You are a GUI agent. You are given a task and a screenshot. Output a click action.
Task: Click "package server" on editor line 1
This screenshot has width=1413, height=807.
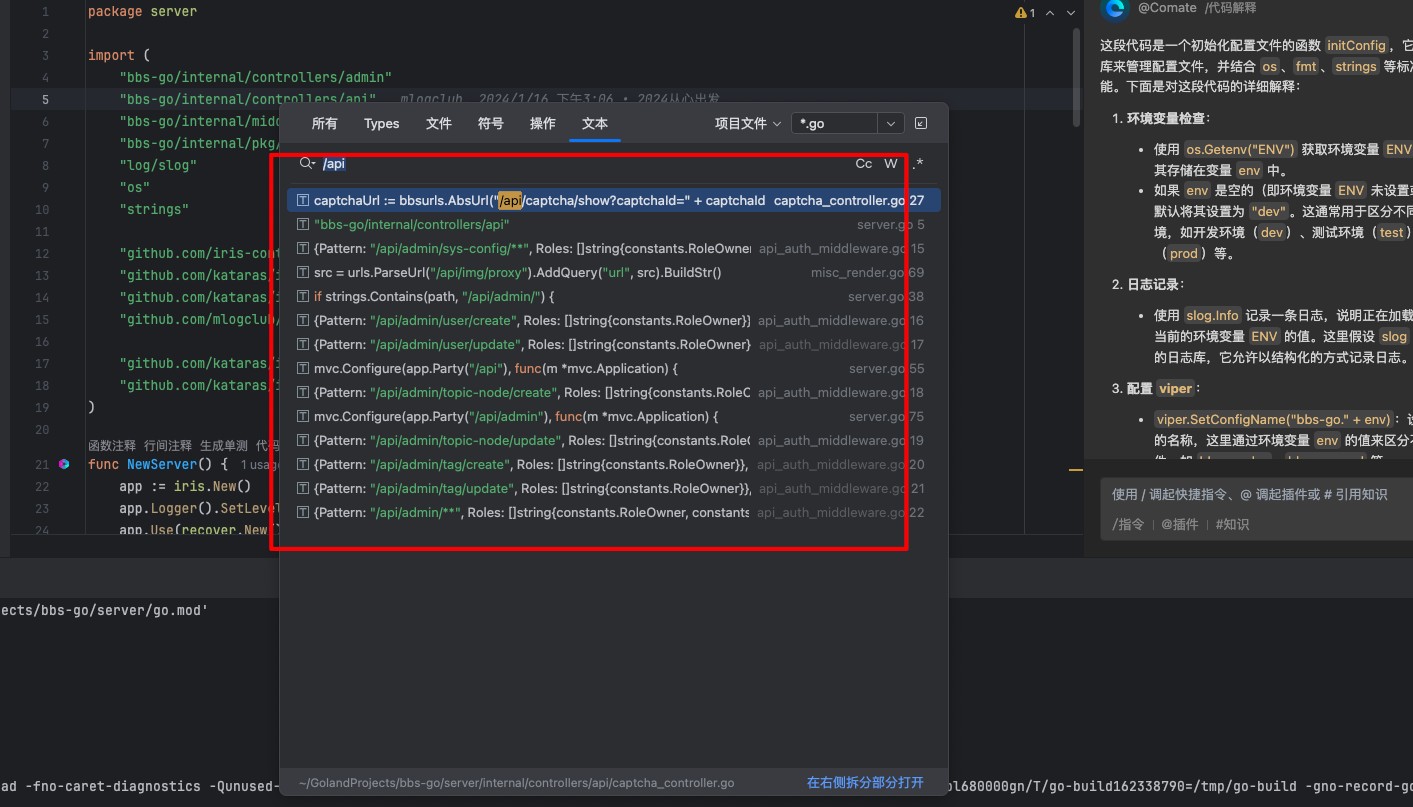(x=142, y=12)
